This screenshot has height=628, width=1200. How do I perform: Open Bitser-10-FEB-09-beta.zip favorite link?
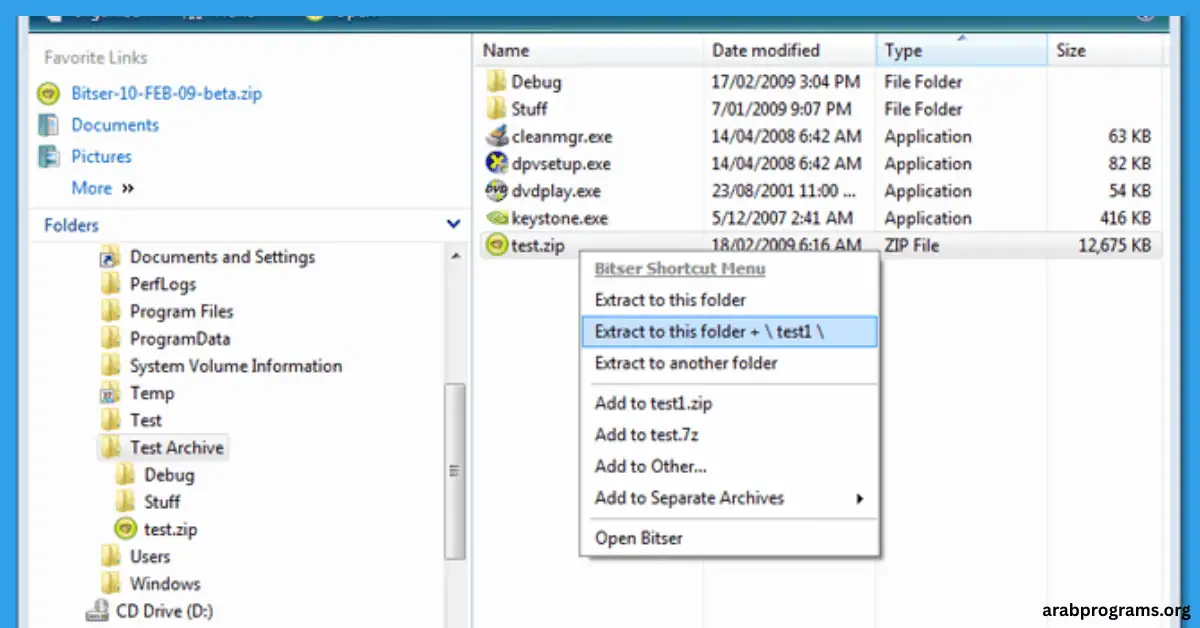pyautogui.click(x=167, y=94)
